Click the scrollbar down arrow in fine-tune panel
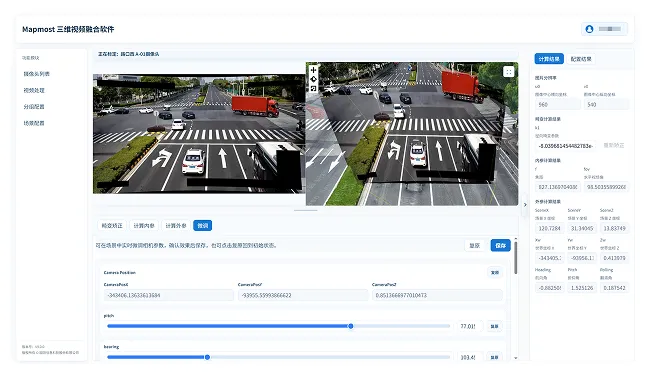This screenshot has height=374, width=650. point(516,358)
